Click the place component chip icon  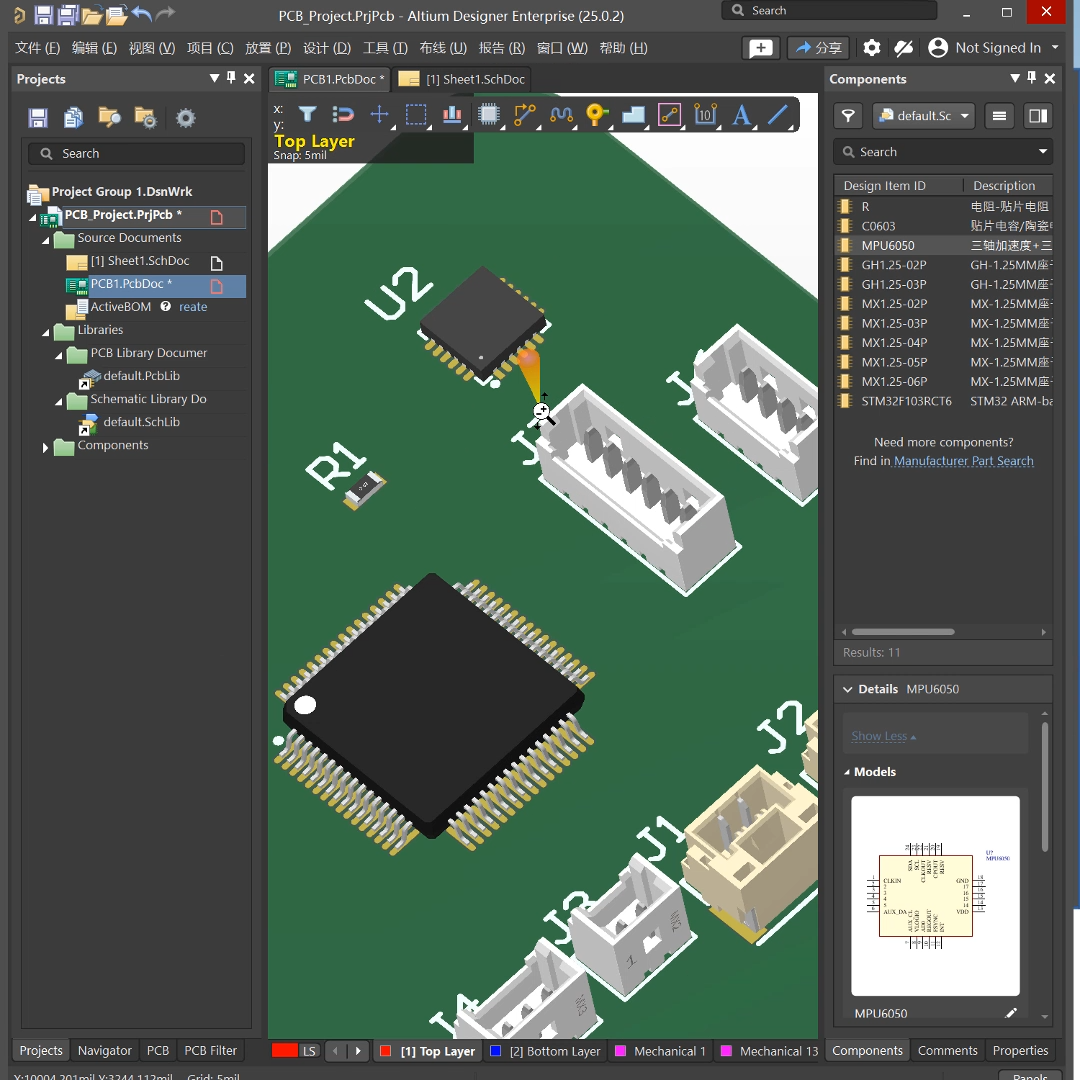pyautogui.click(x=488, y=115)
